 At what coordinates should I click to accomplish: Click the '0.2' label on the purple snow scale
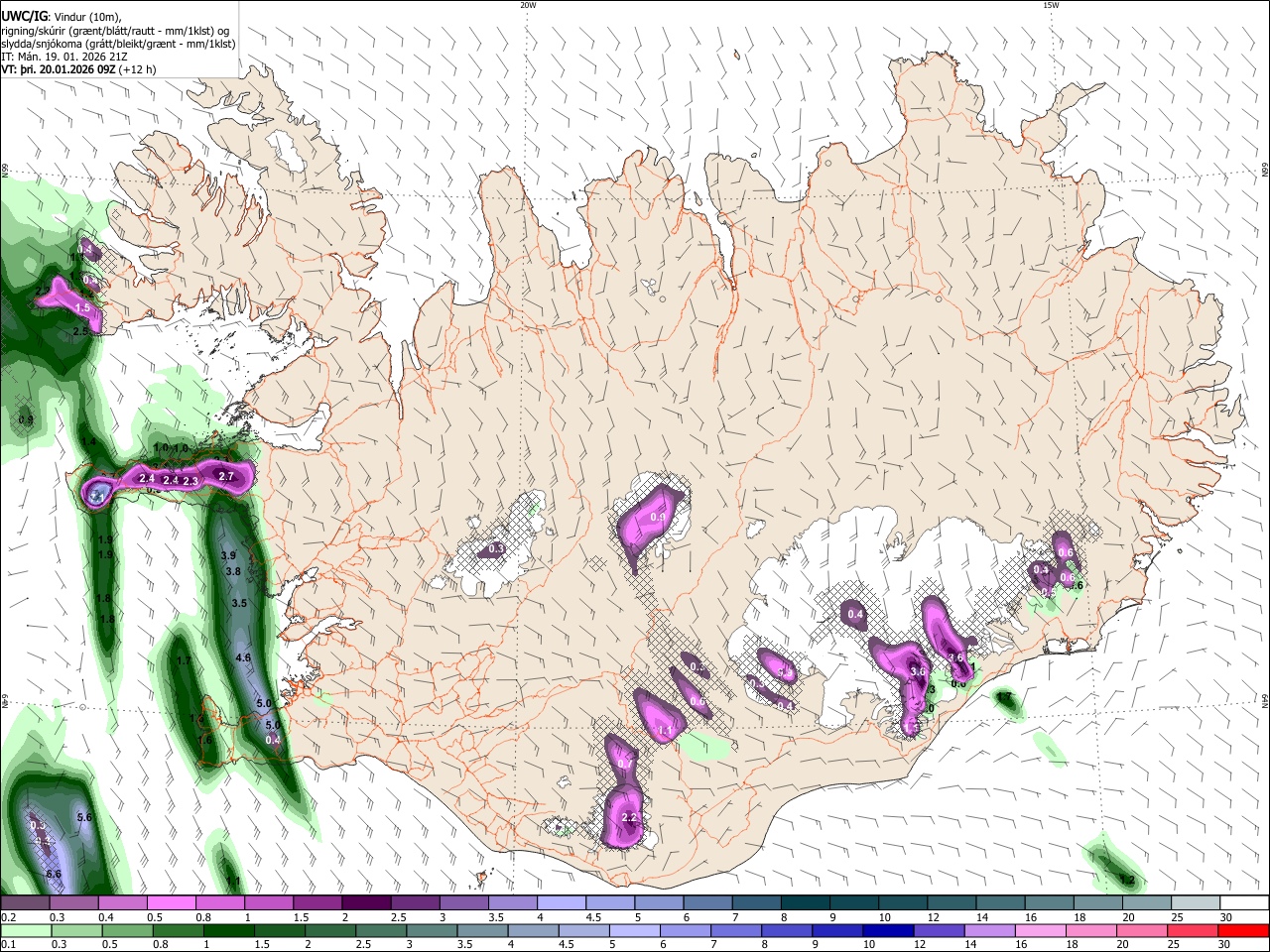7,917
